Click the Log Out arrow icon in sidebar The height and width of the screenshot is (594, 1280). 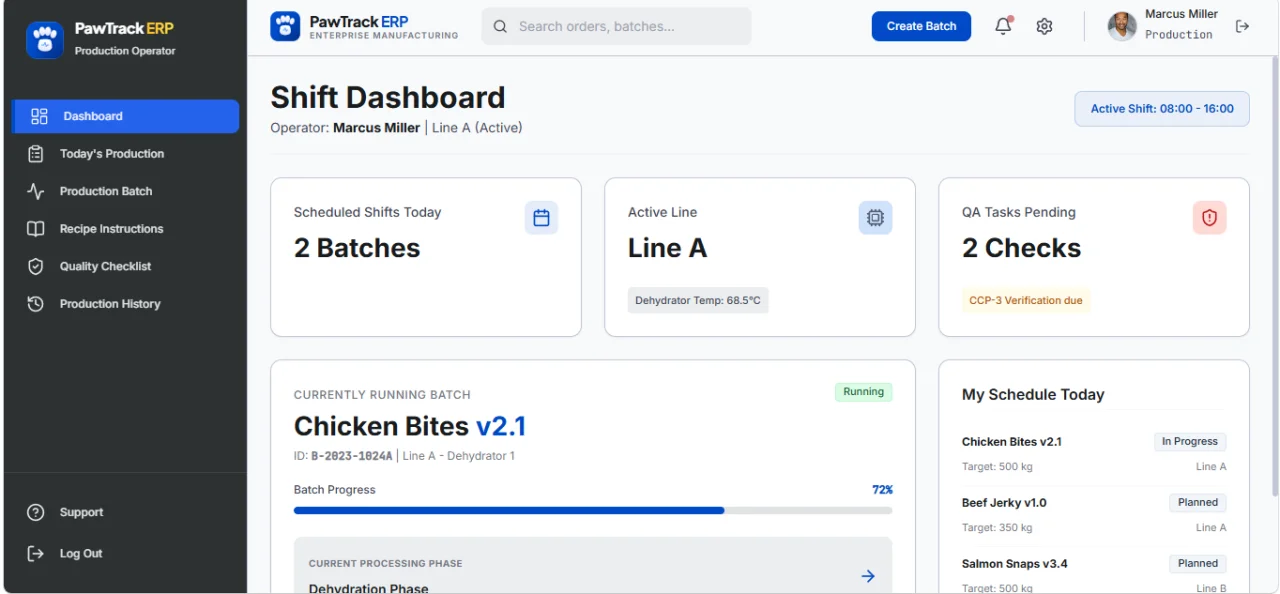click(36, 553)
